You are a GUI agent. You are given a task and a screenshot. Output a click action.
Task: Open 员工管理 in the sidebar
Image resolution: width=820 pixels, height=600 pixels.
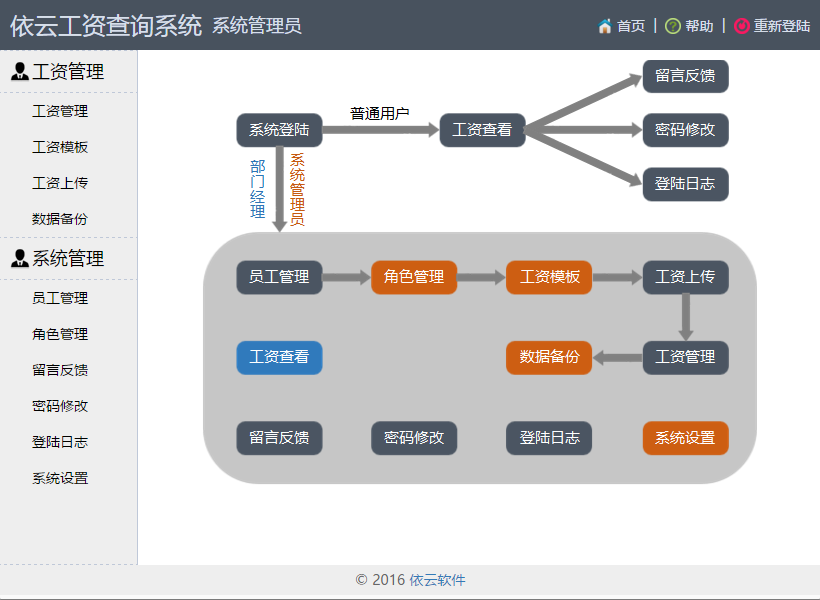(x=60, y=298)
